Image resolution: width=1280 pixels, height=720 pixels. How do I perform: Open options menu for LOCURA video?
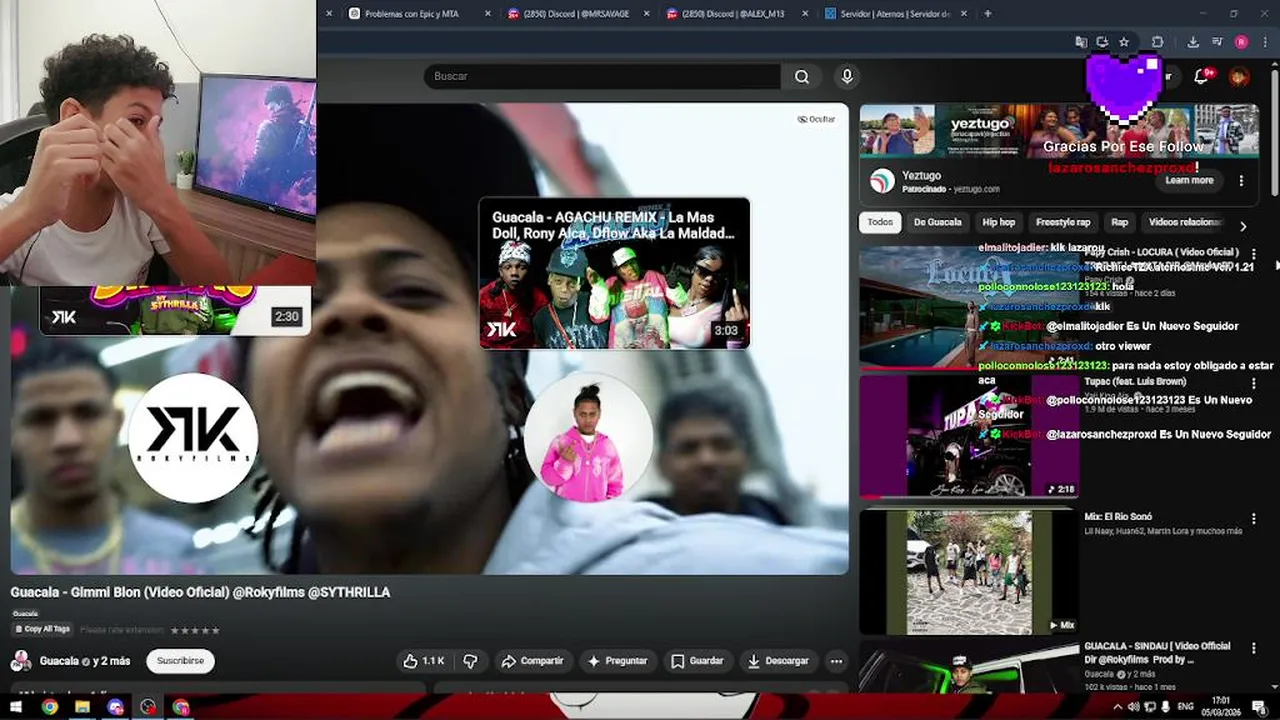[x=1253, y=255]
